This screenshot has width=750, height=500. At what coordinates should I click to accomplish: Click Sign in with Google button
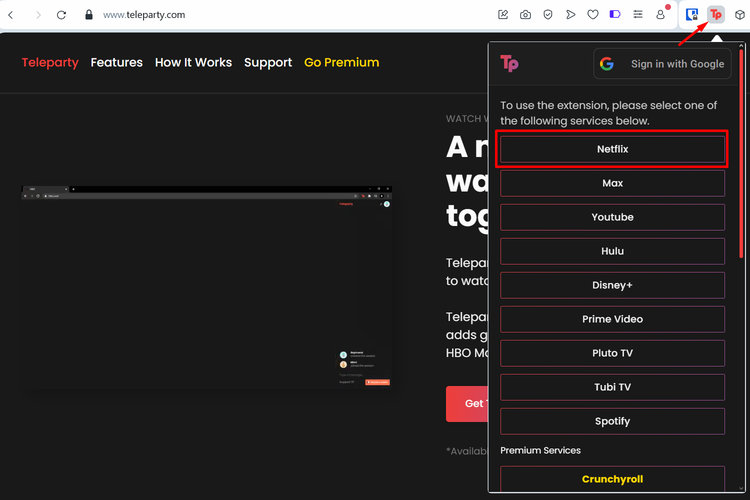(662, 64)
